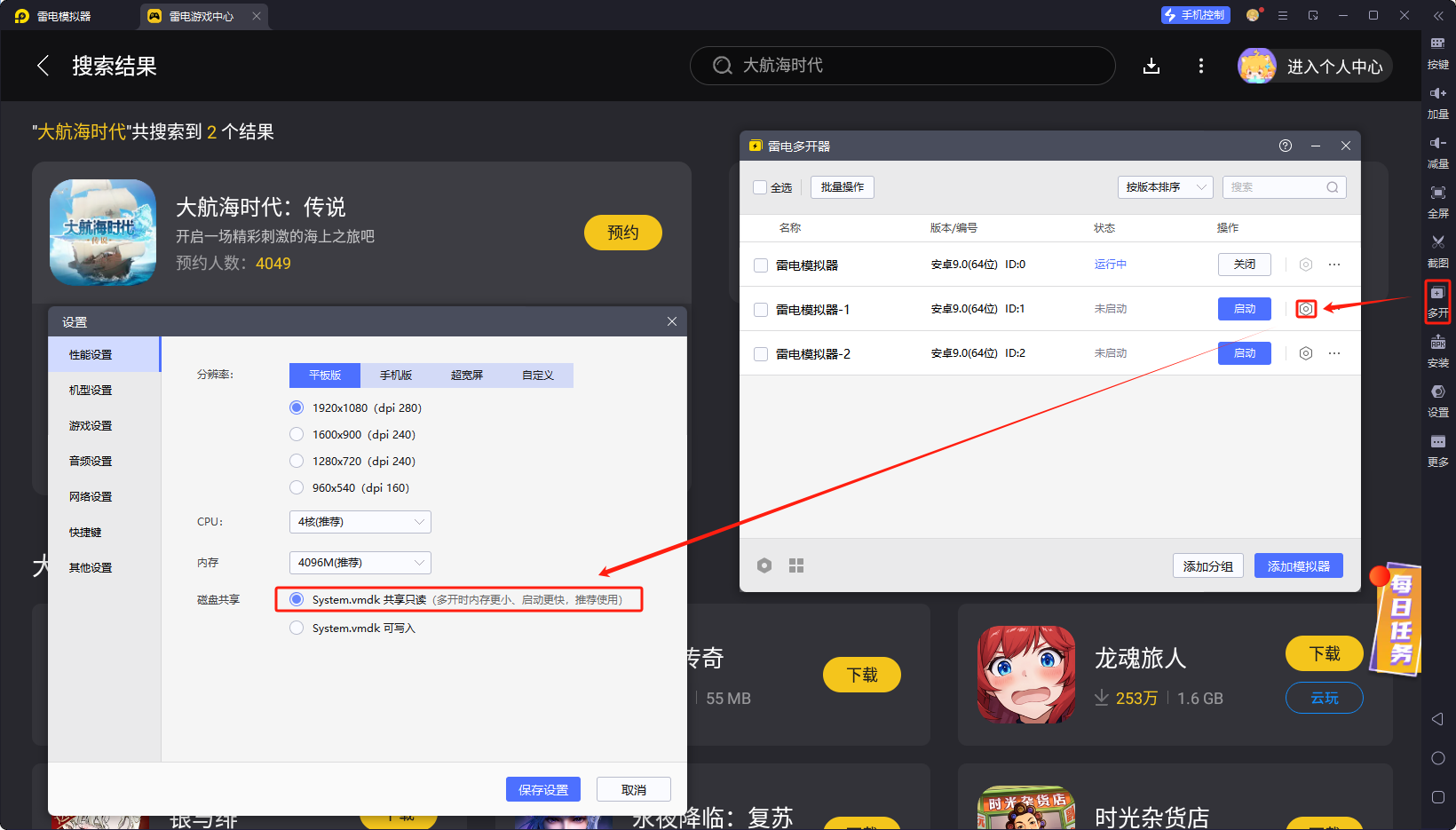Select 960x540 (dpi 160) resolution

point(297,487)
